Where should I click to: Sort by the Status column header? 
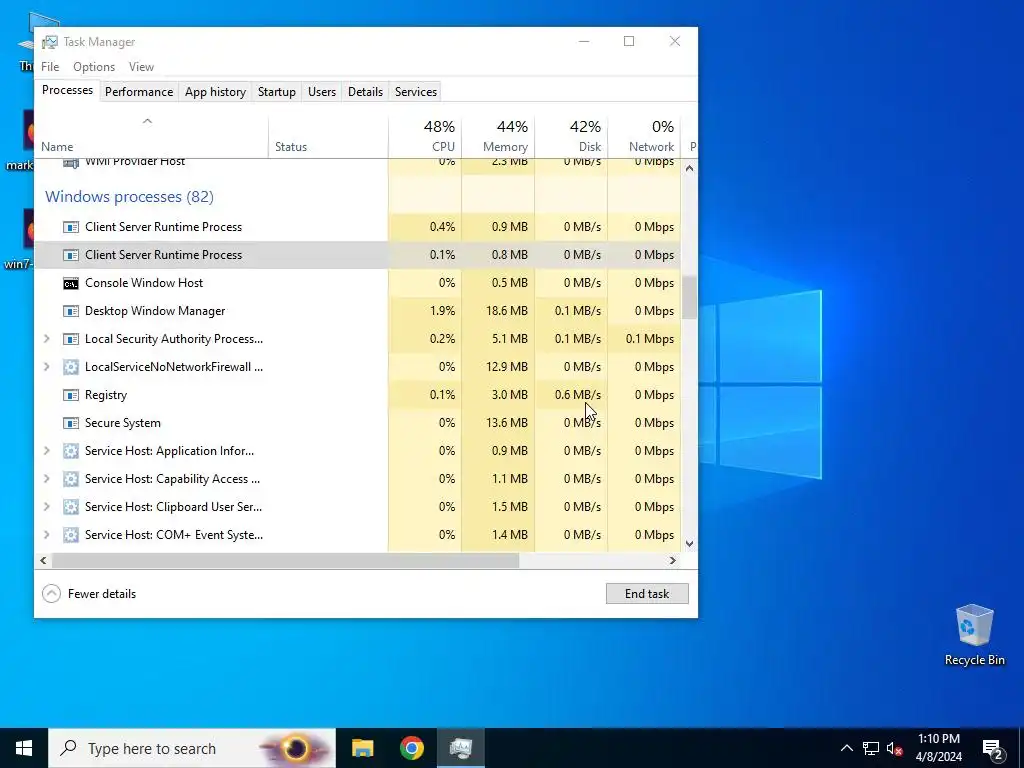point(328,137)
